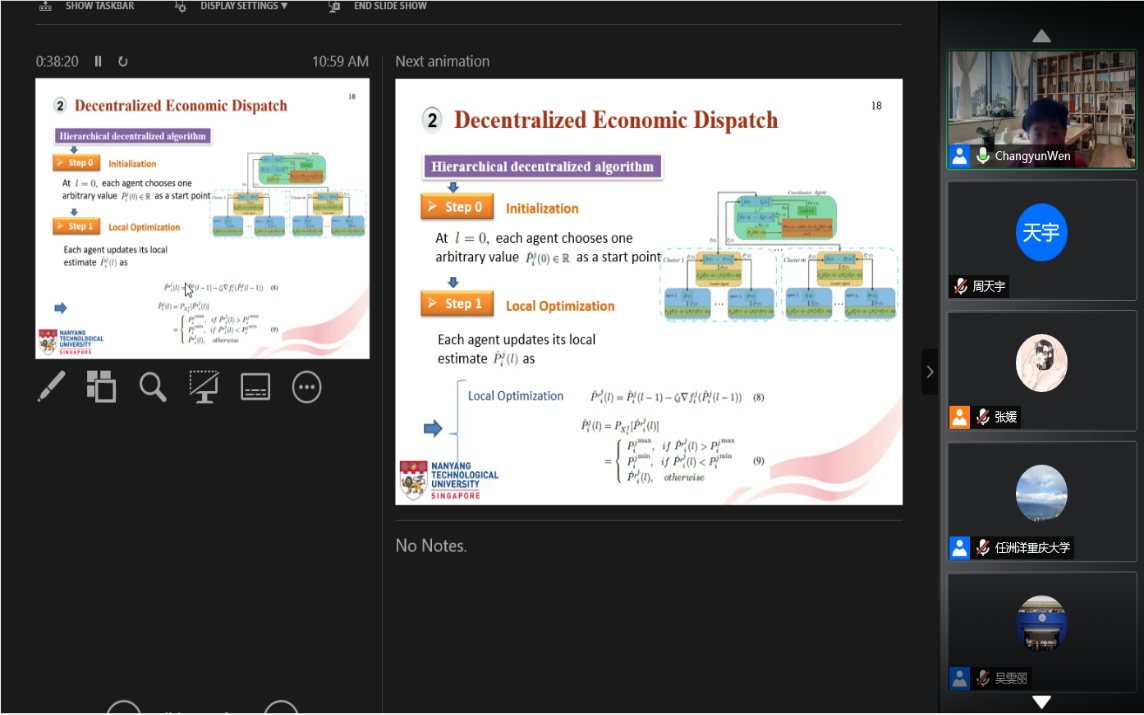Toggle subtitles in presenter view
Image resolution: width=1144 pixels, height=715 pixels.
point(255,386)
